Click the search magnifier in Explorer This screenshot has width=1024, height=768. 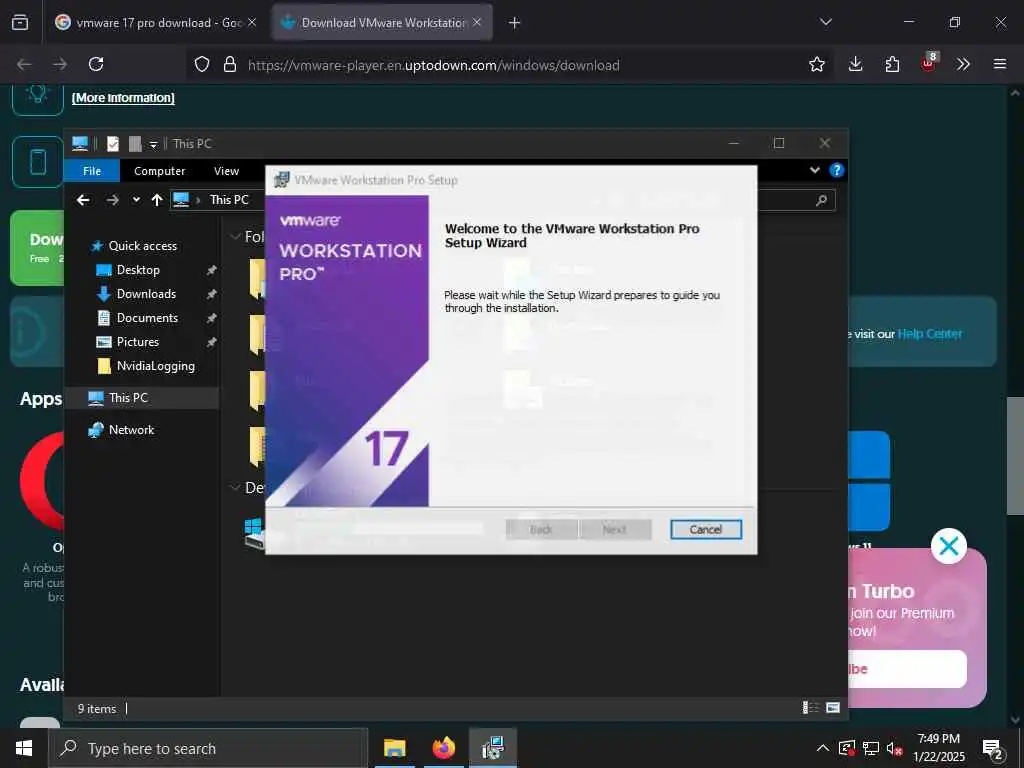click(821, 200)
